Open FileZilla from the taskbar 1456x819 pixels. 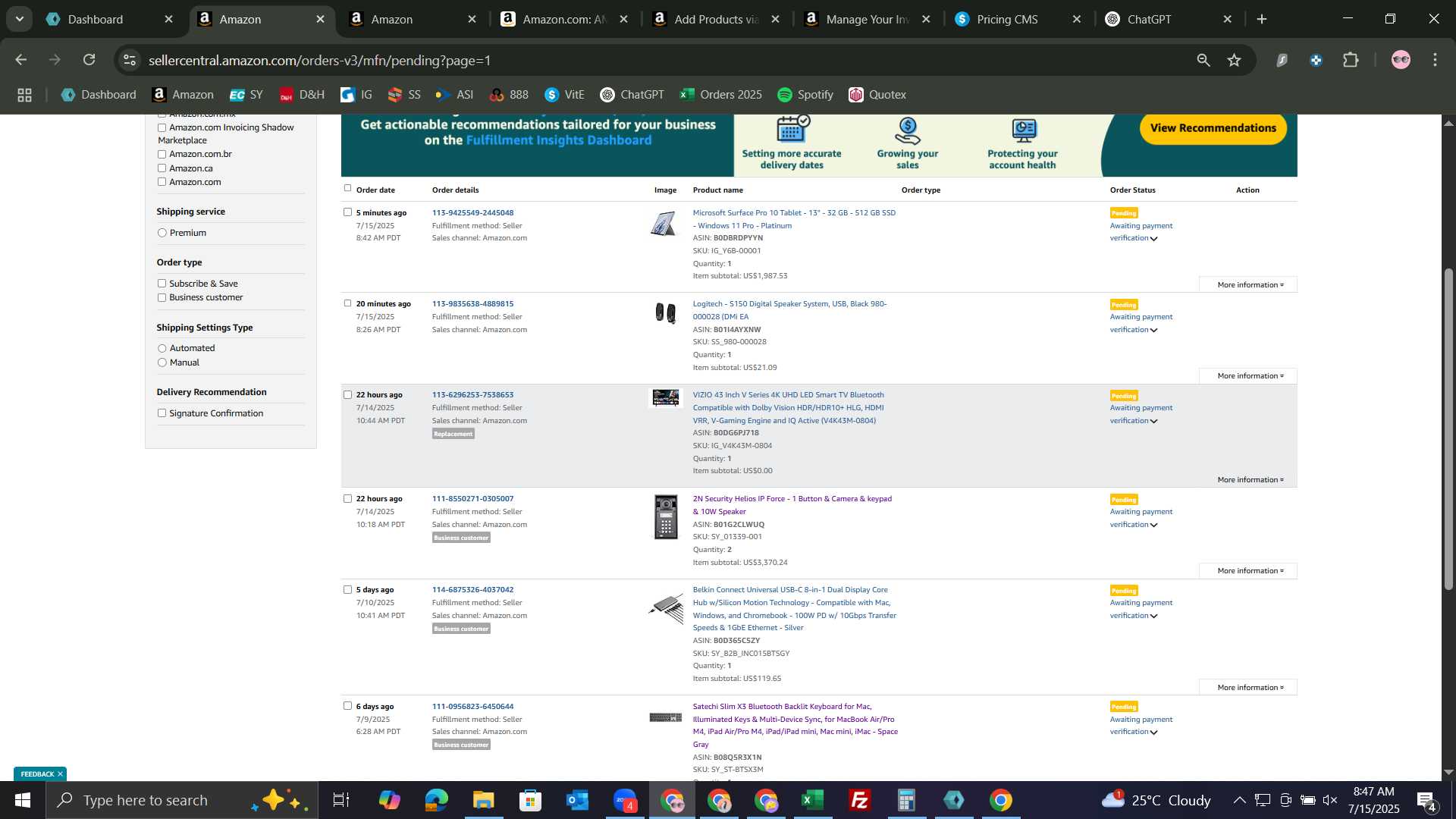click(x=859, y=800)
